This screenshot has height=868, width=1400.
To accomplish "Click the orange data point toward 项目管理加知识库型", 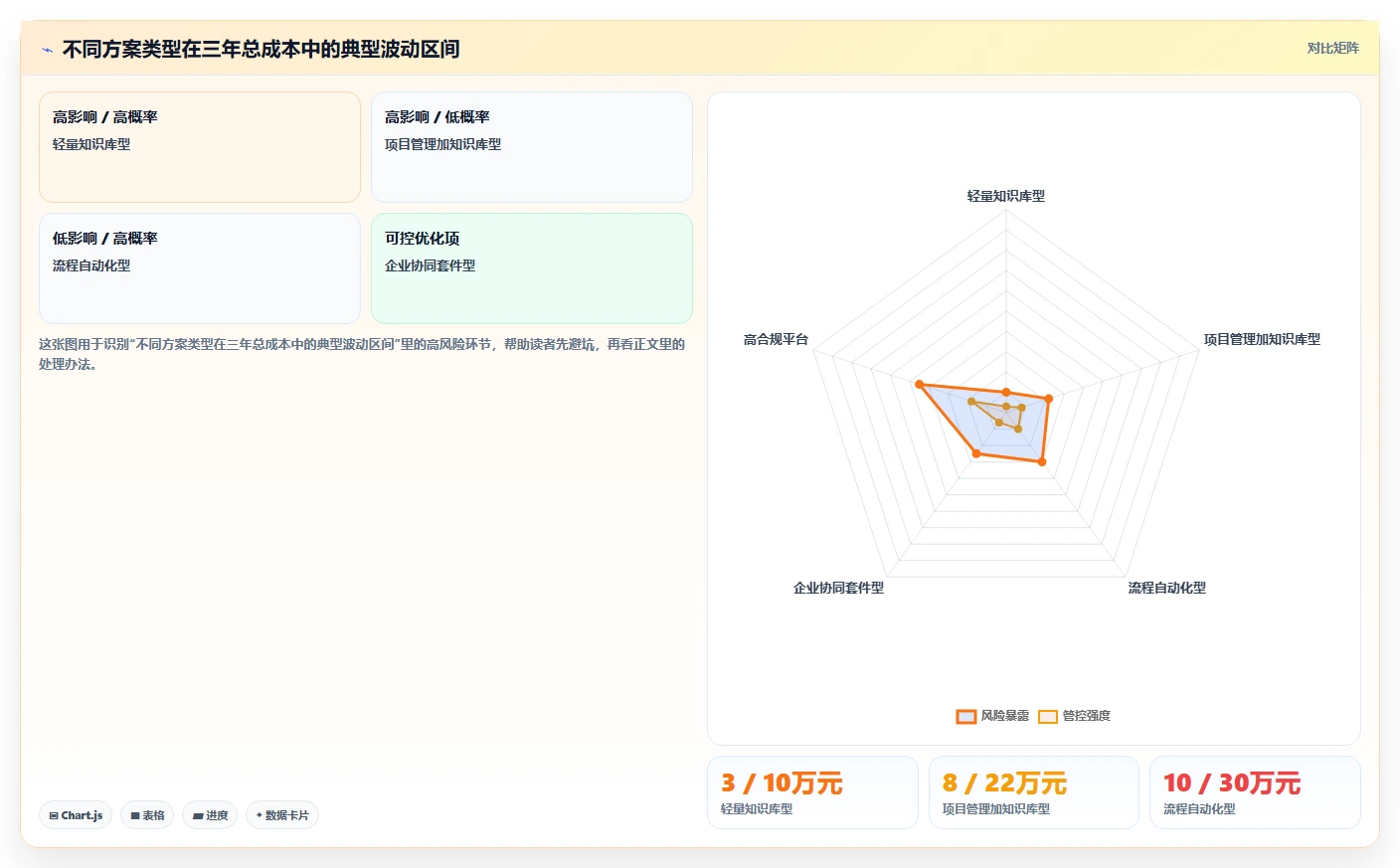I will (1048, 399).
